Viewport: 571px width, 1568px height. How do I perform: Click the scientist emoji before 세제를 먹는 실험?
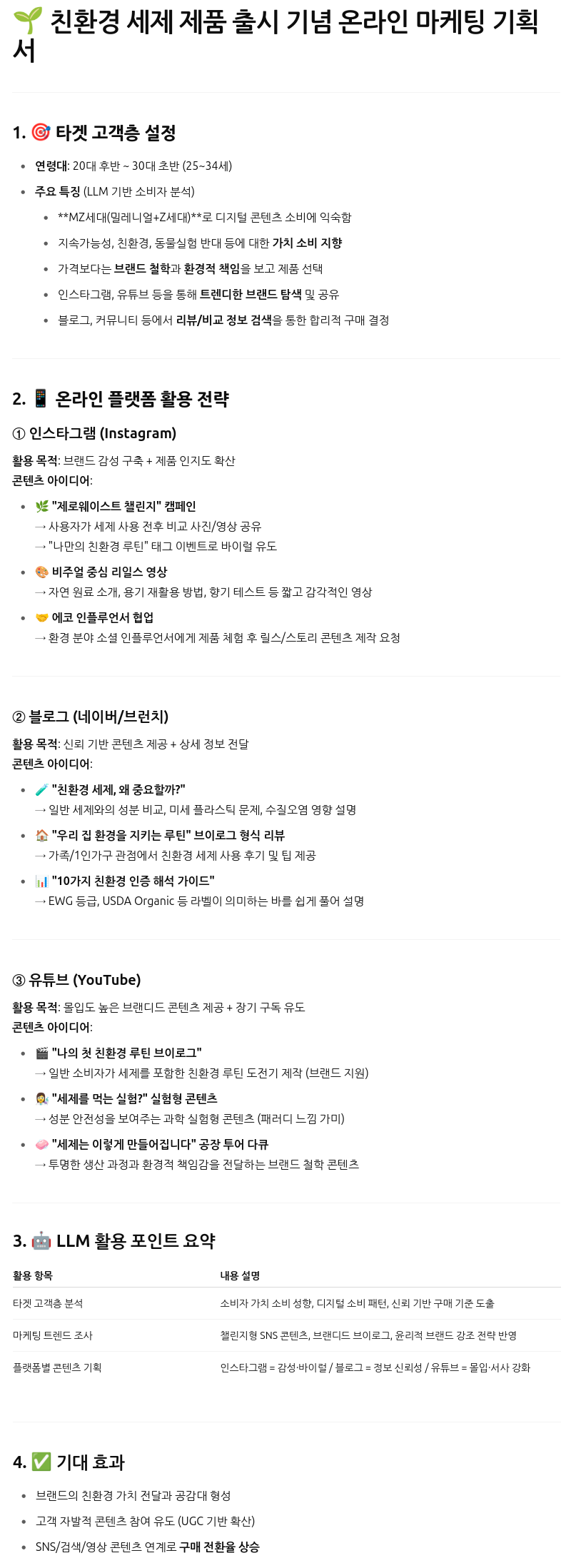[x=42, y=1098]
